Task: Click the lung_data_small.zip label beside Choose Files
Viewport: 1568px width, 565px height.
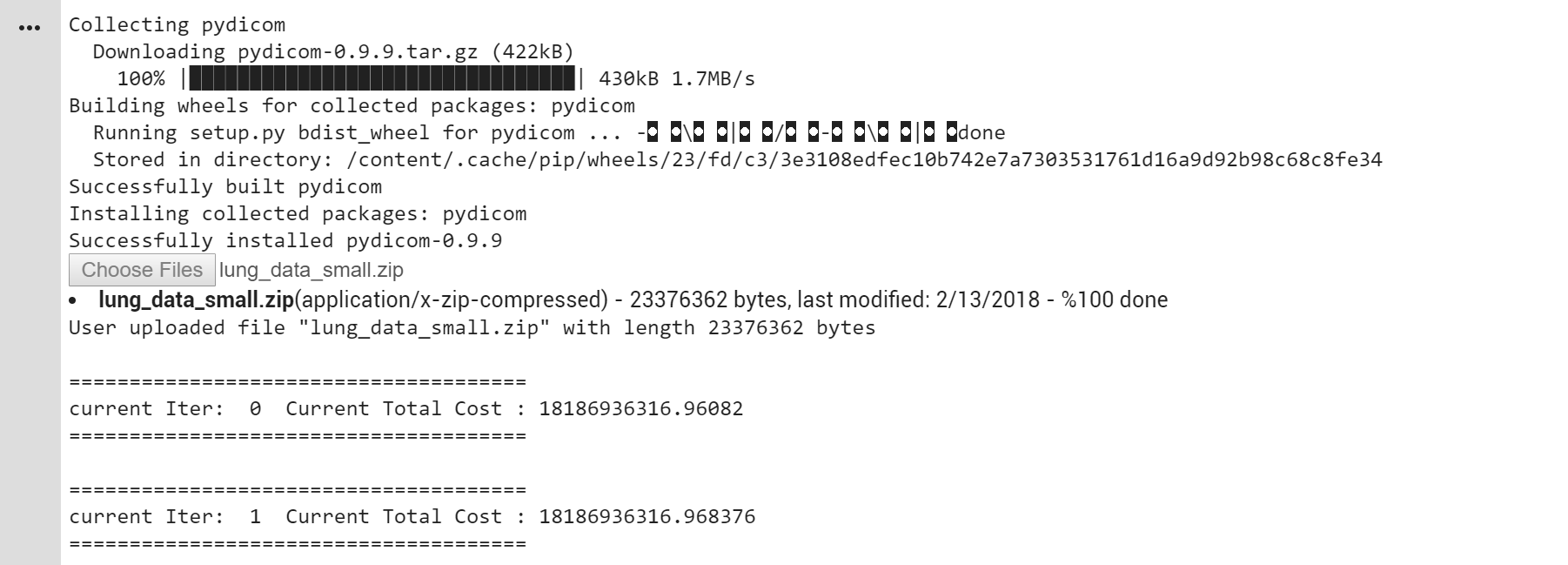Action: tap(312, 270)
